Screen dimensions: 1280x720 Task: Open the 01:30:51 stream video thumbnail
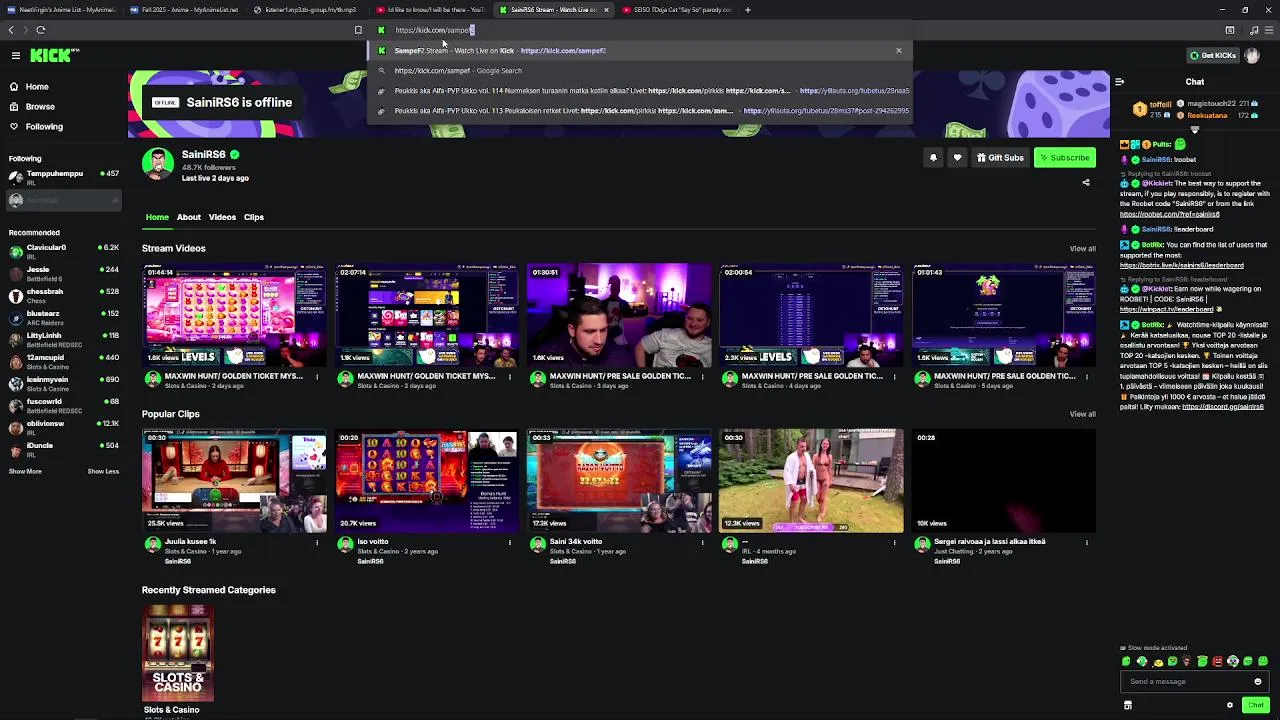click(619, 316)
